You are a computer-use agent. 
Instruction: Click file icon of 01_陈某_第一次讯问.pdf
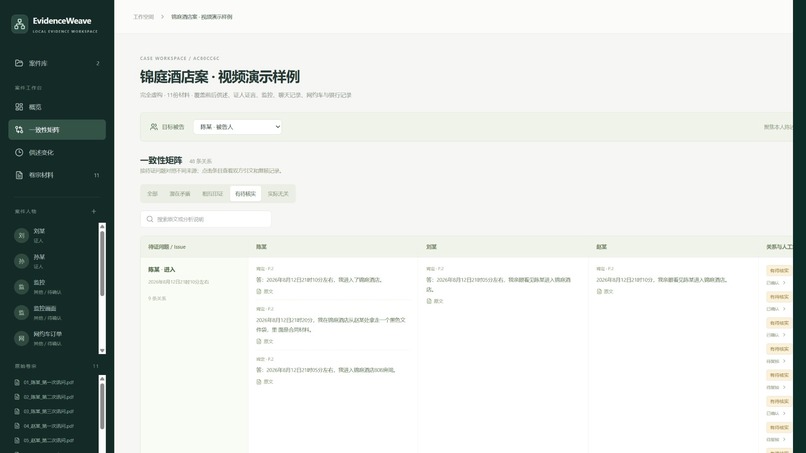(18, 383)
